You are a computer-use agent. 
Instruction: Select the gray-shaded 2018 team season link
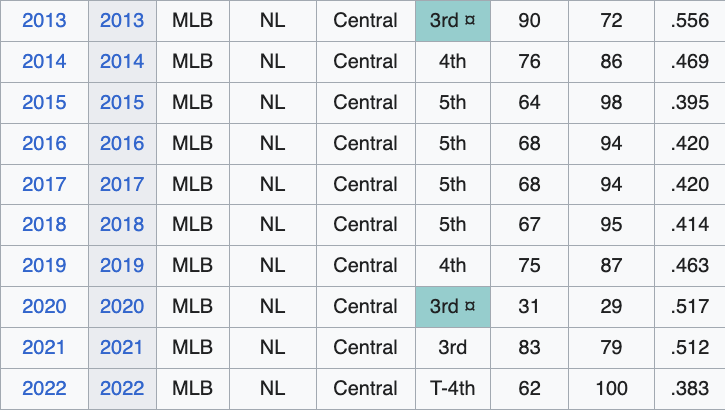click(x=122, y=225)
